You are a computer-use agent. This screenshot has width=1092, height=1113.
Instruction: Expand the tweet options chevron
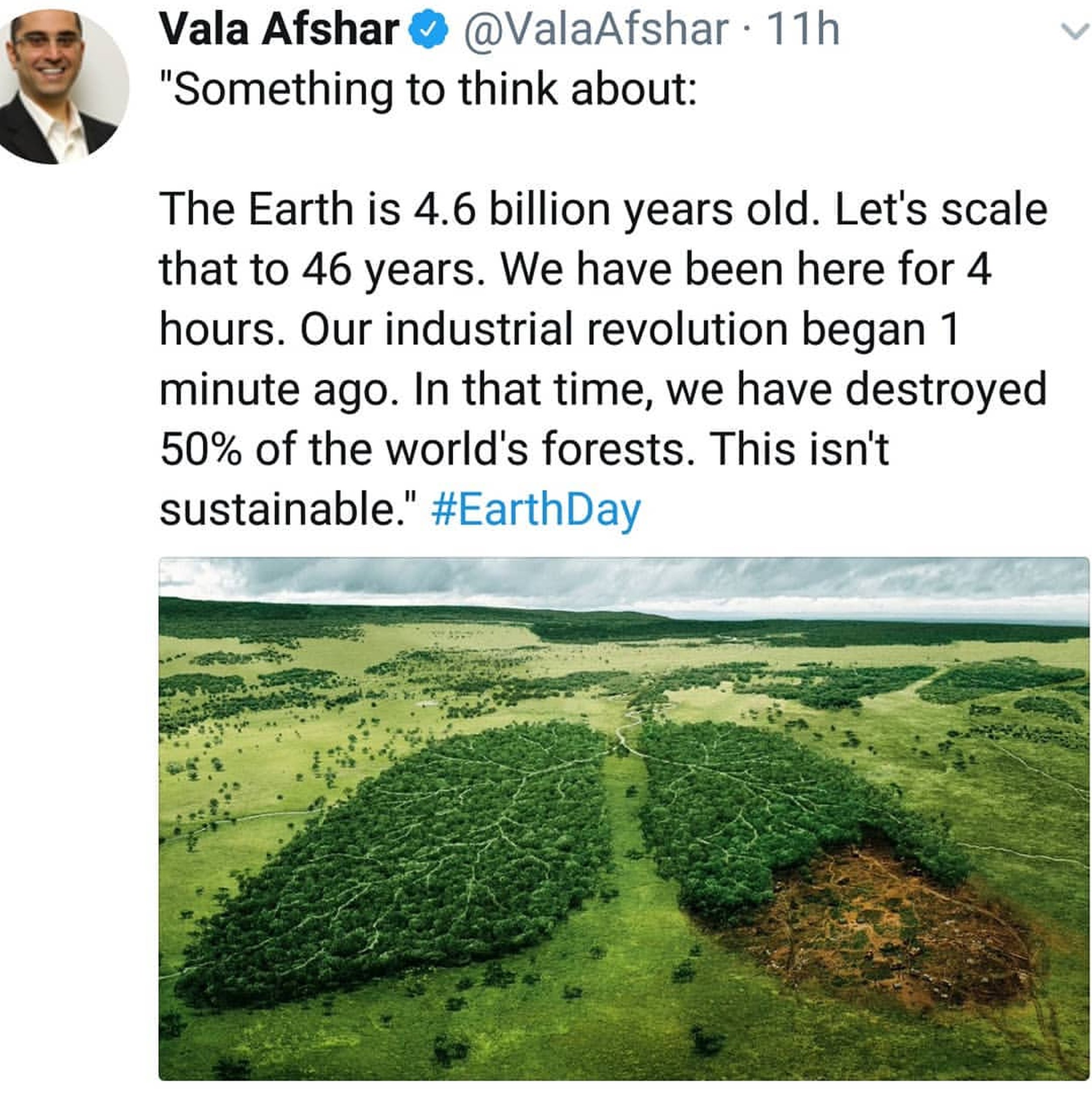coord(1075,31)
